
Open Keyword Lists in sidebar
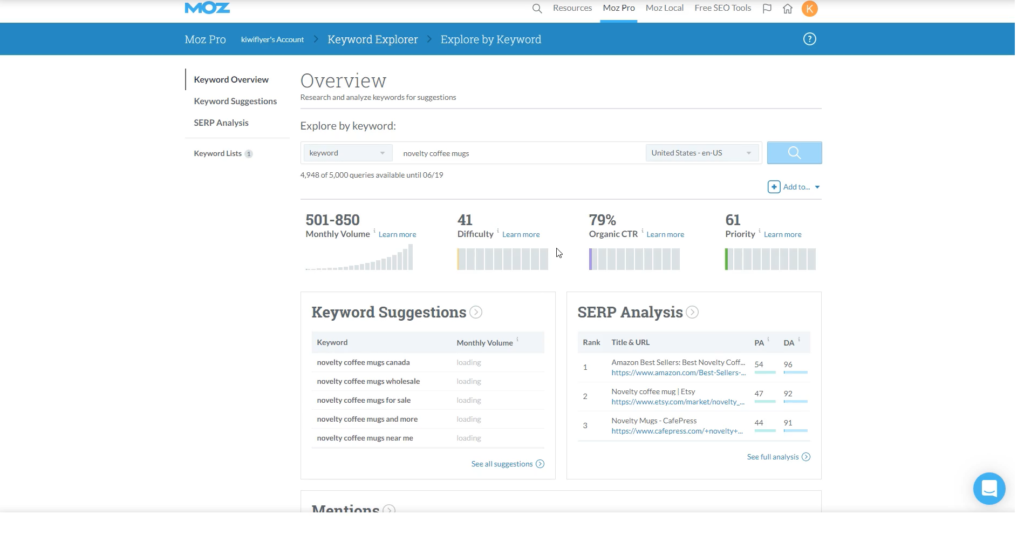[217, 154]
